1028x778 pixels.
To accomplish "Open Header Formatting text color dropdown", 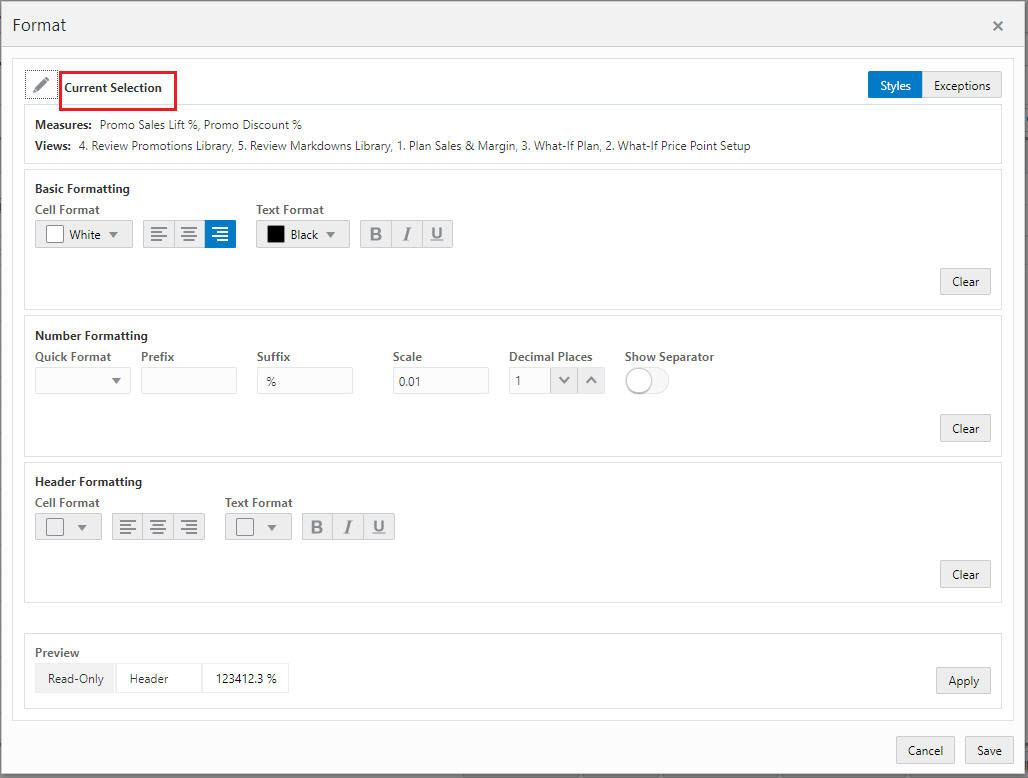I will coord(258,526).
